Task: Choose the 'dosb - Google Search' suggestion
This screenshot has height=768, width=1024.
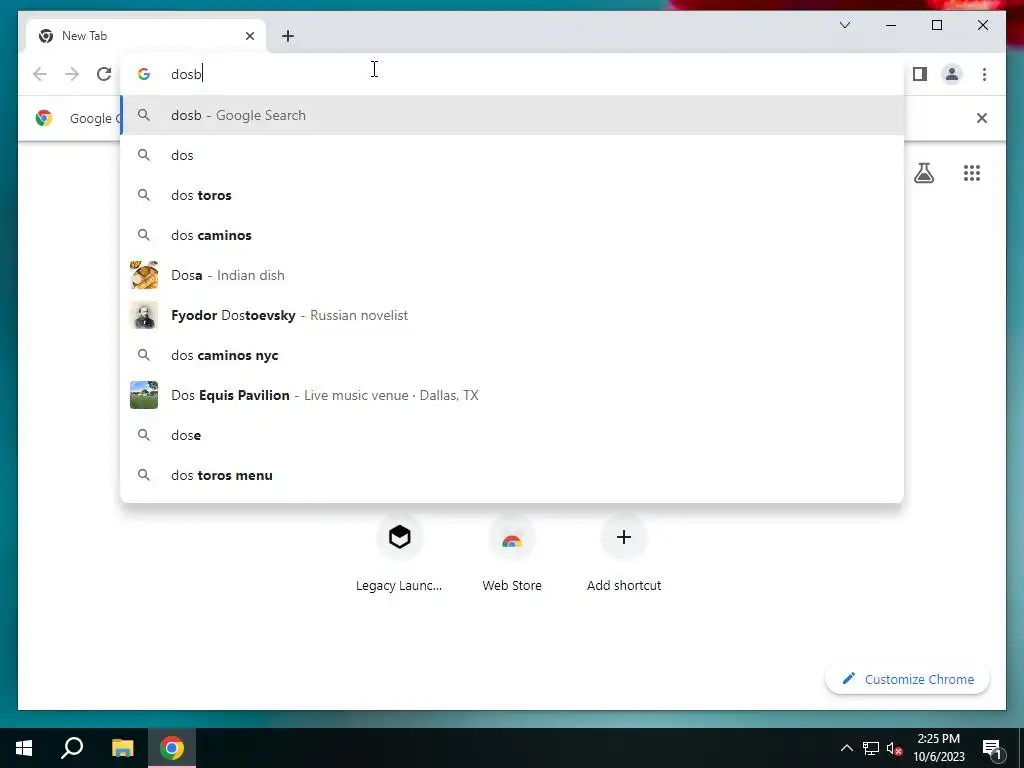Action: (513, 115)
